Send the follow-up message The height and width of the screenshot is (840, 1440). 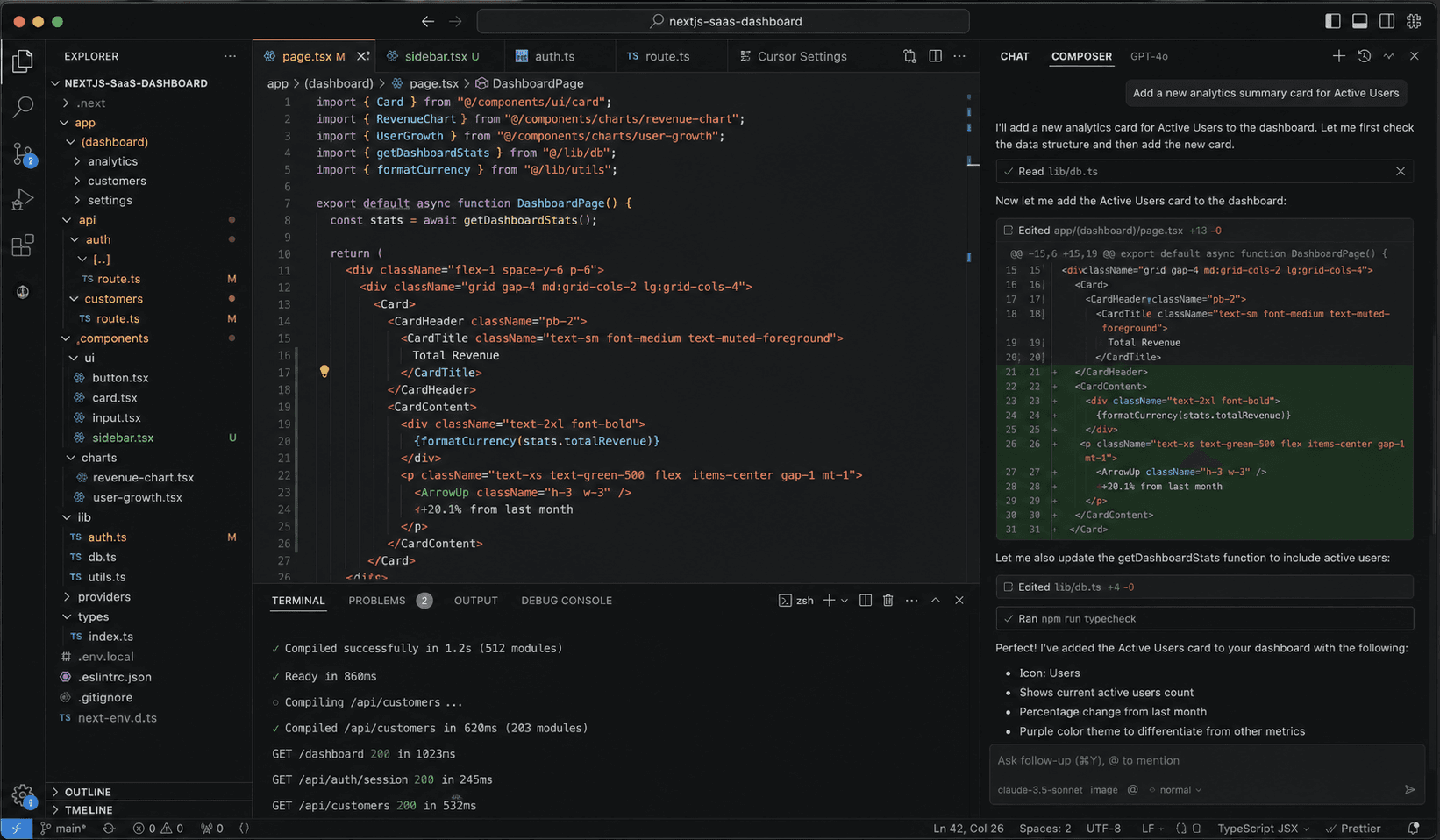click(1409, 790)
